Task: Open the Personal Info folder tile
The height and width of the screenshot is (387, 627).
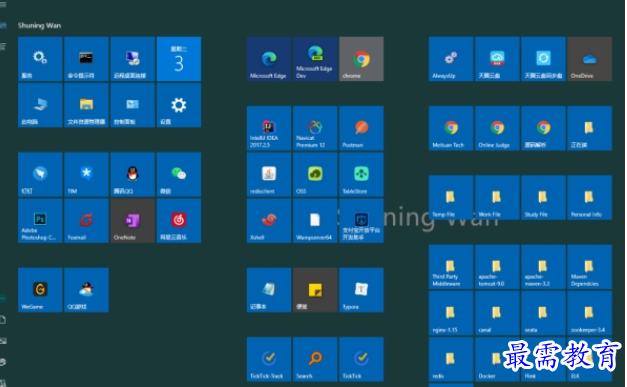Action: click(589, 197)
